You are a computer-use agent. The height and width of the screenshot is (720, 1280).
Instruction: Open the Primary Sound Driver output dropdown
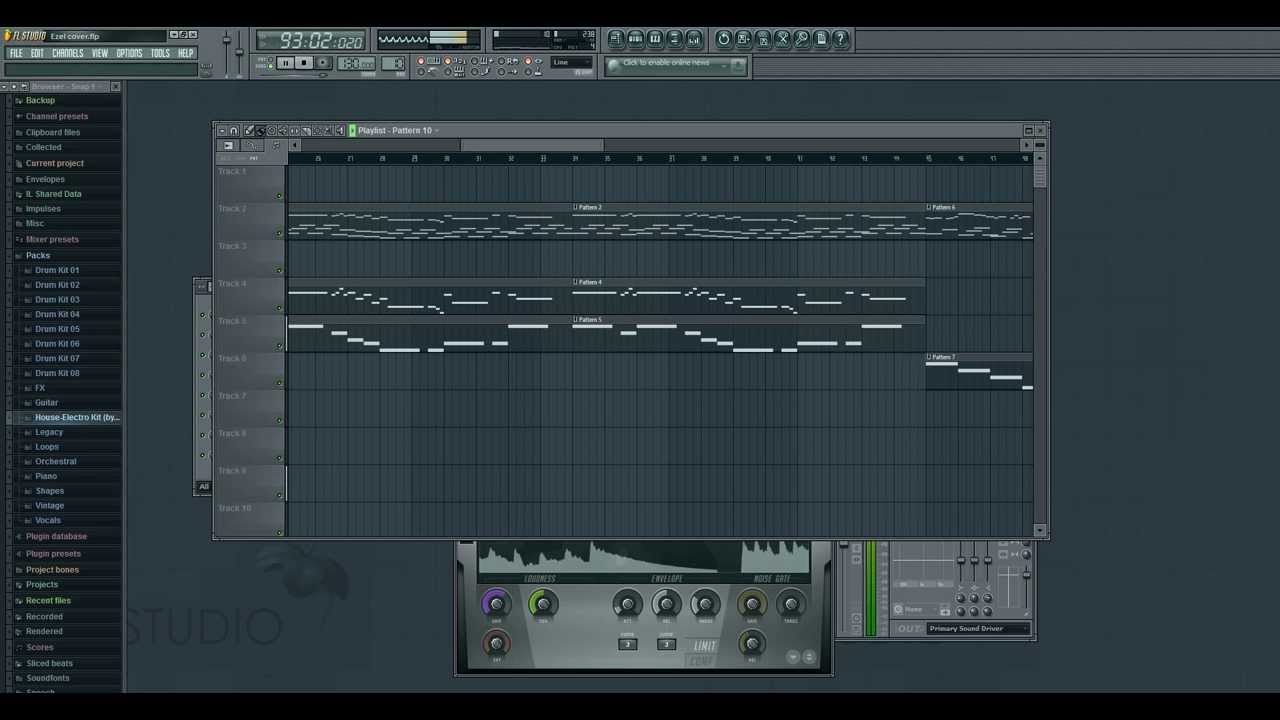click(x=978, y=629)
